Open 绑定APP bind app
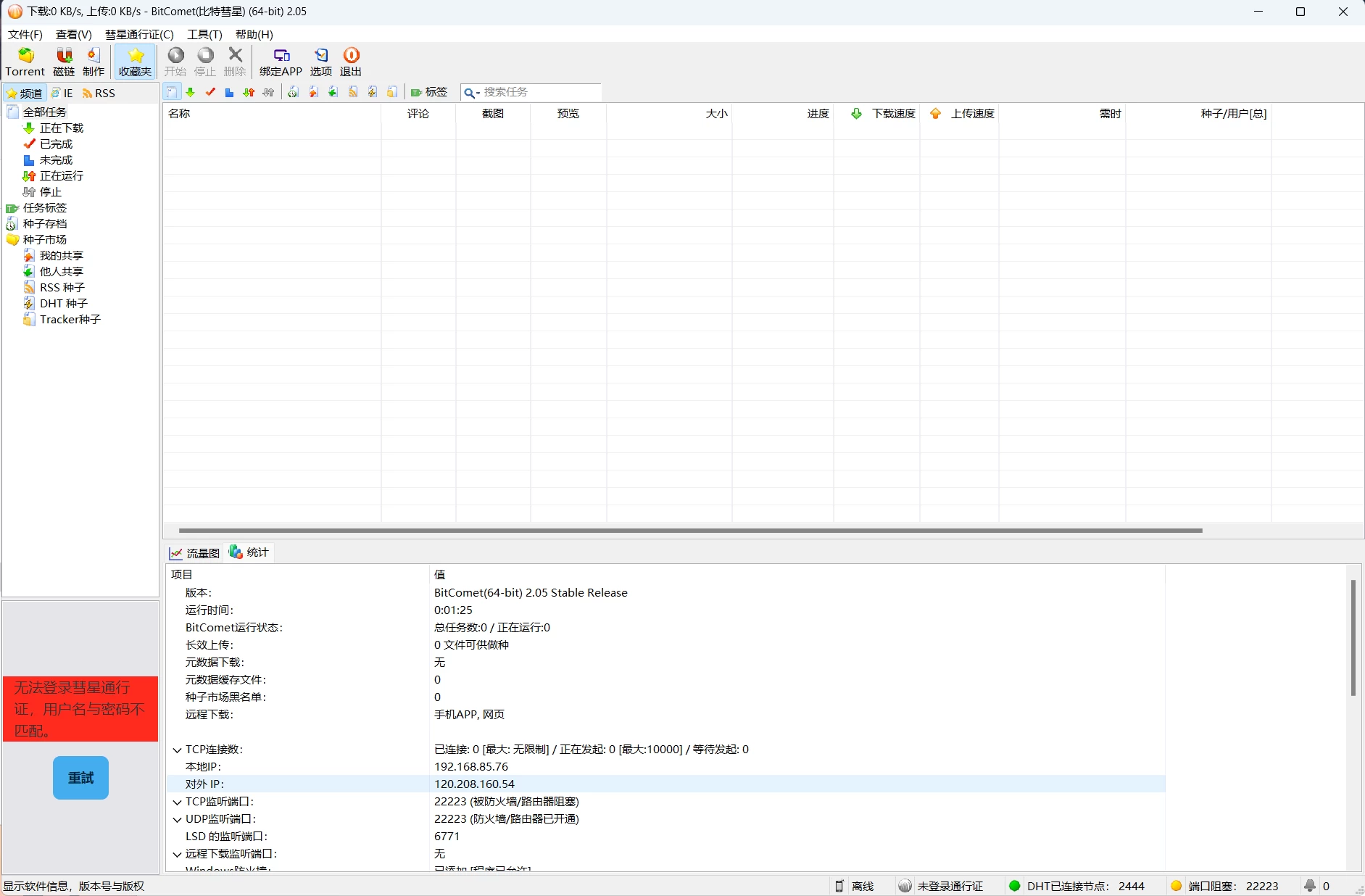 click(x=281, y=62)
